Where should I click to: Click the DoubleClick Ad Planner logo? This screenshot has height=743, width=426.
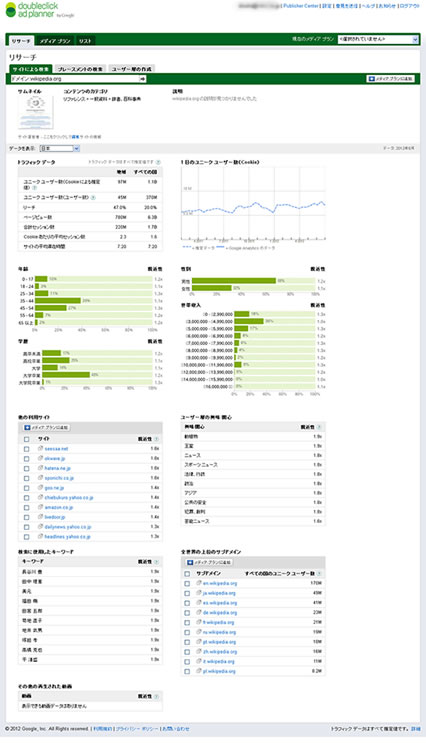coord(38,10)
